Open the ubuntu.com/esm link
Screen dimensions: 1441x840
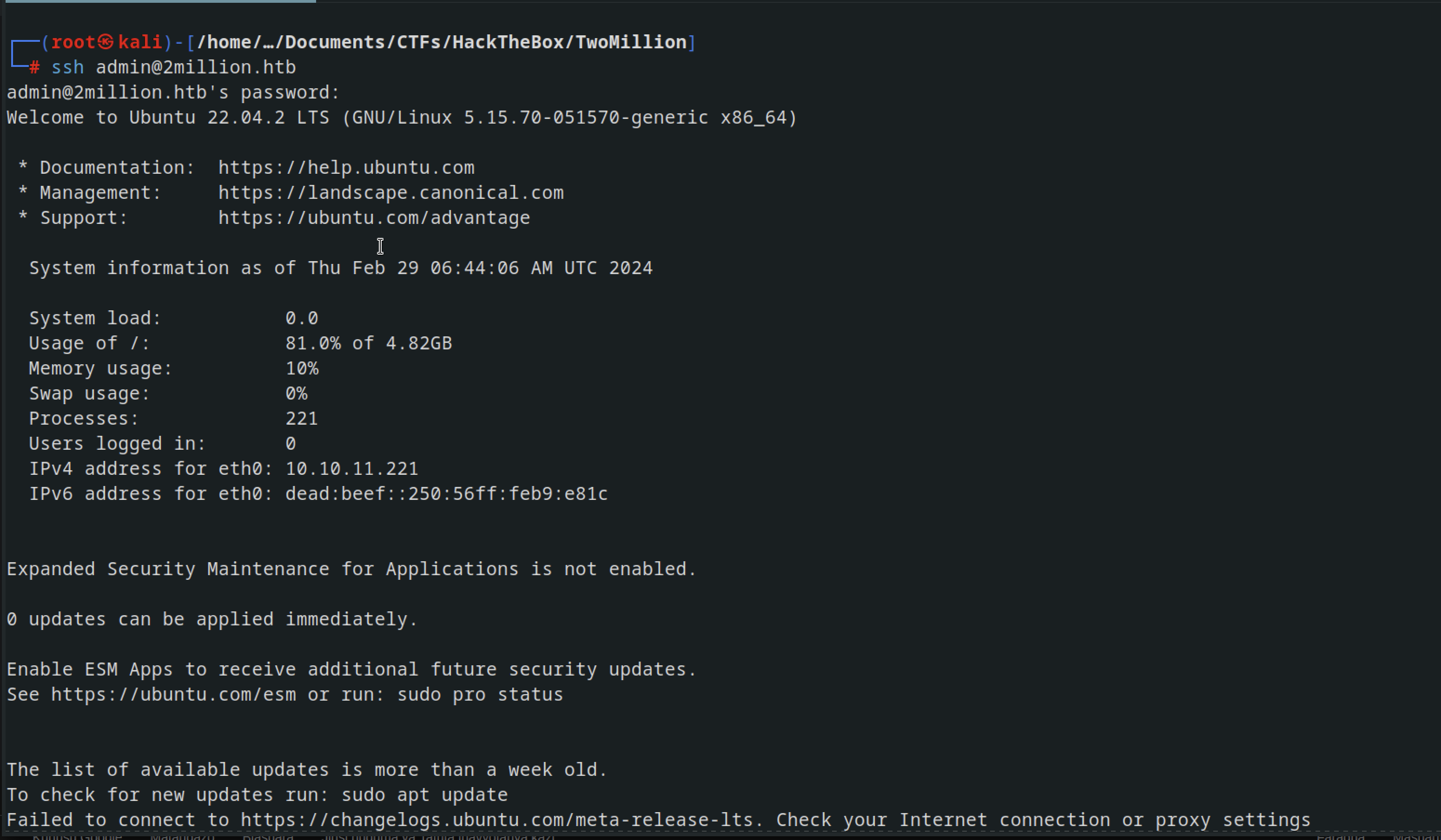[173, 694]
